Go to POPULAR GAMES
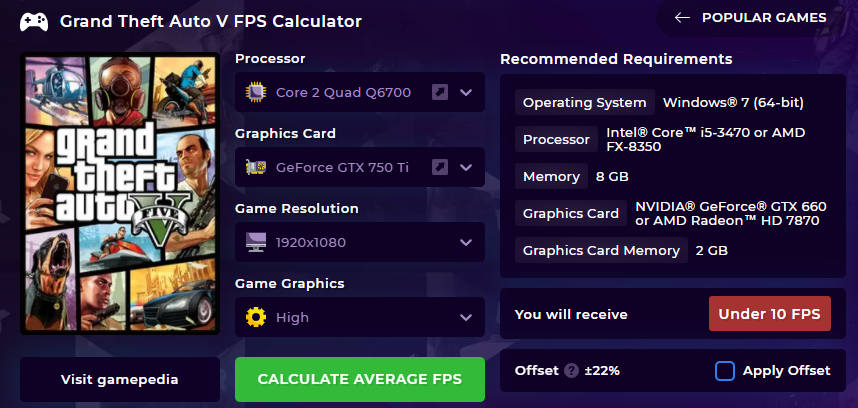The height and width of the screenshot is (408, 858). [764, 18]
